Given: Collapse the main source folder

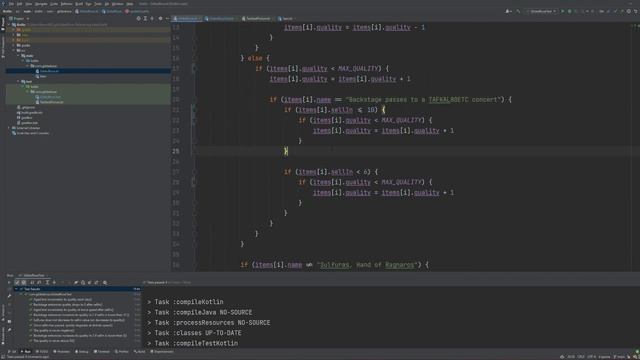Looking at the screenshot, I should pos(19,56).
